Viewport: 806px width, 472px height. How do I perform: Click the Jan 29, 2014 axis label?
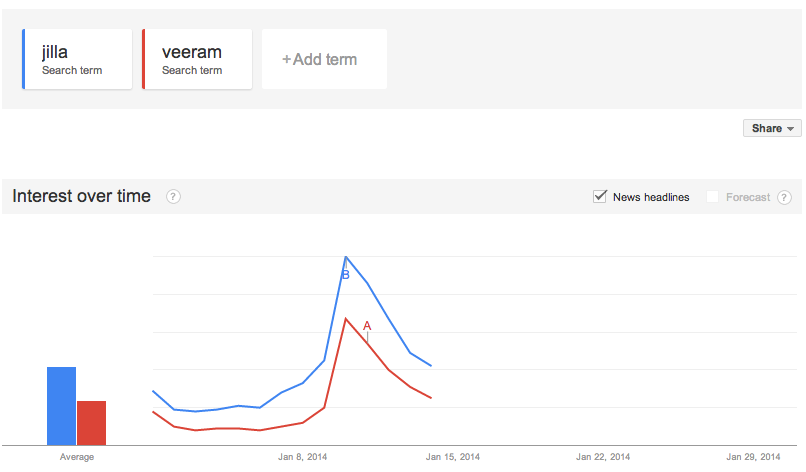[753, 457]
